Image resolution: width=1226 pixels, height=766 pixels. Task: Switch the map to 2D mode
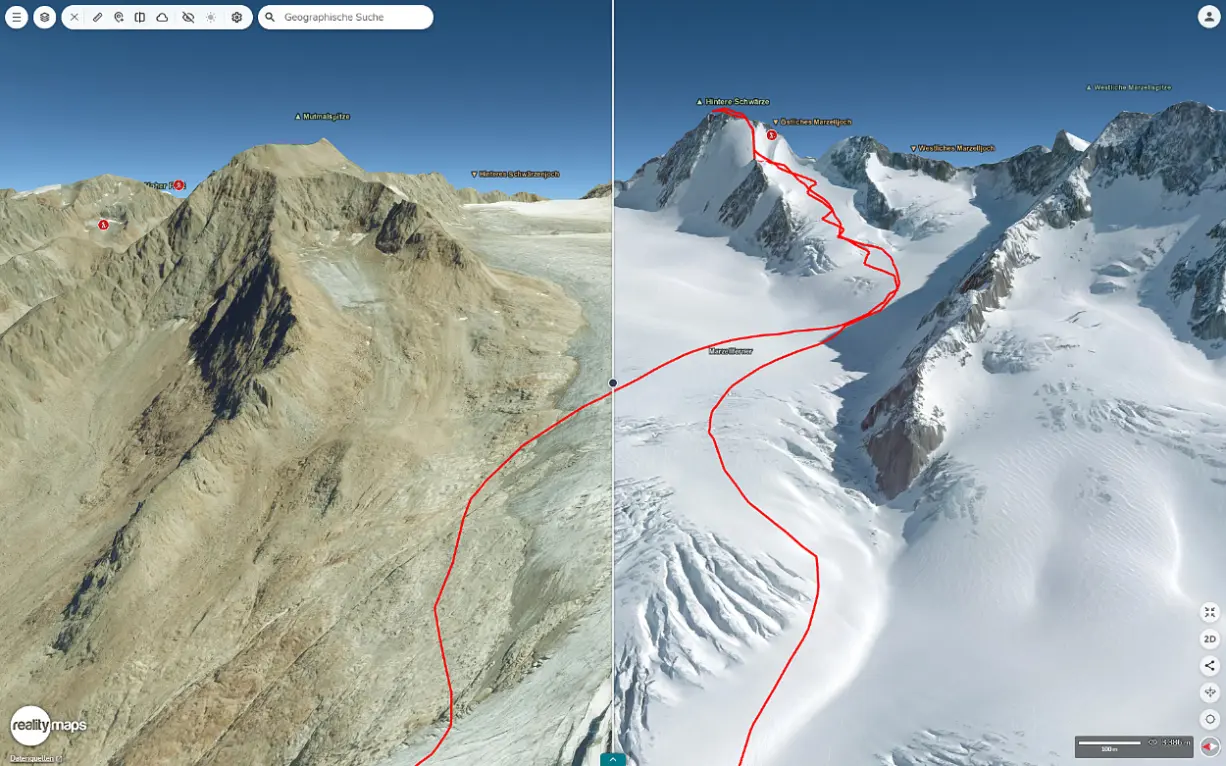pos(1210,639)
